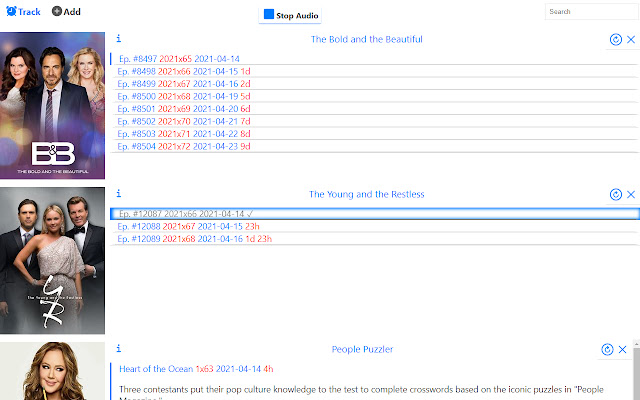Image resolution: width=640 pixels, height=400 pixels.
Task: Remove The Young and the Restless show
Action: [631, 195]
